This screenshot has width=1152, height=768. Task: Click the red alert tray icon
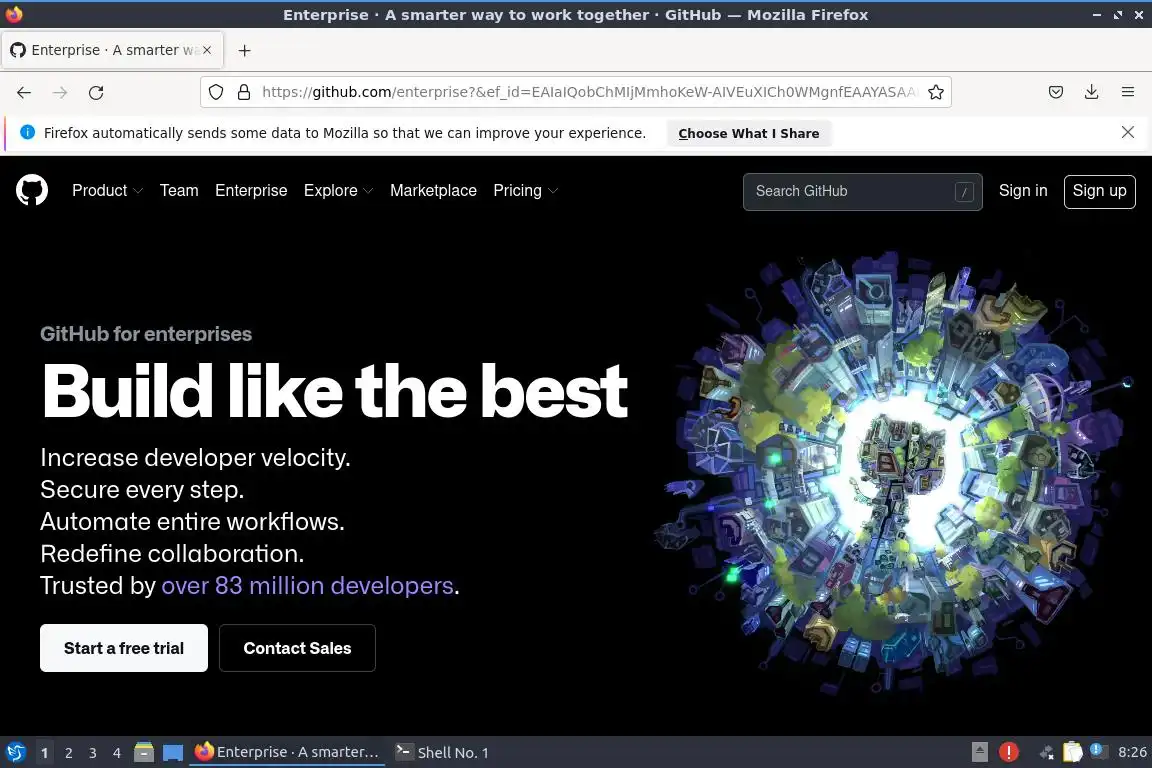tap(1009, 752)
